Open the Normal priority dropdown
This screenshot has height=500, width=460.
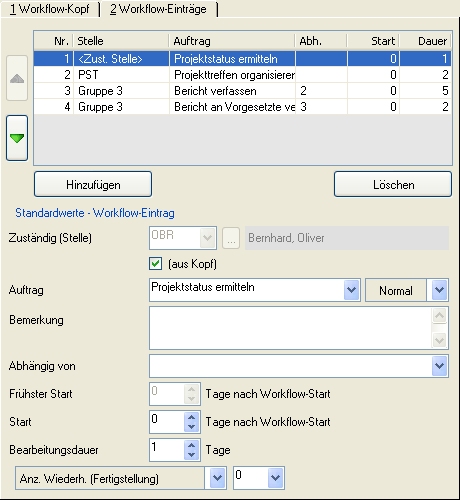click(439, 290)
